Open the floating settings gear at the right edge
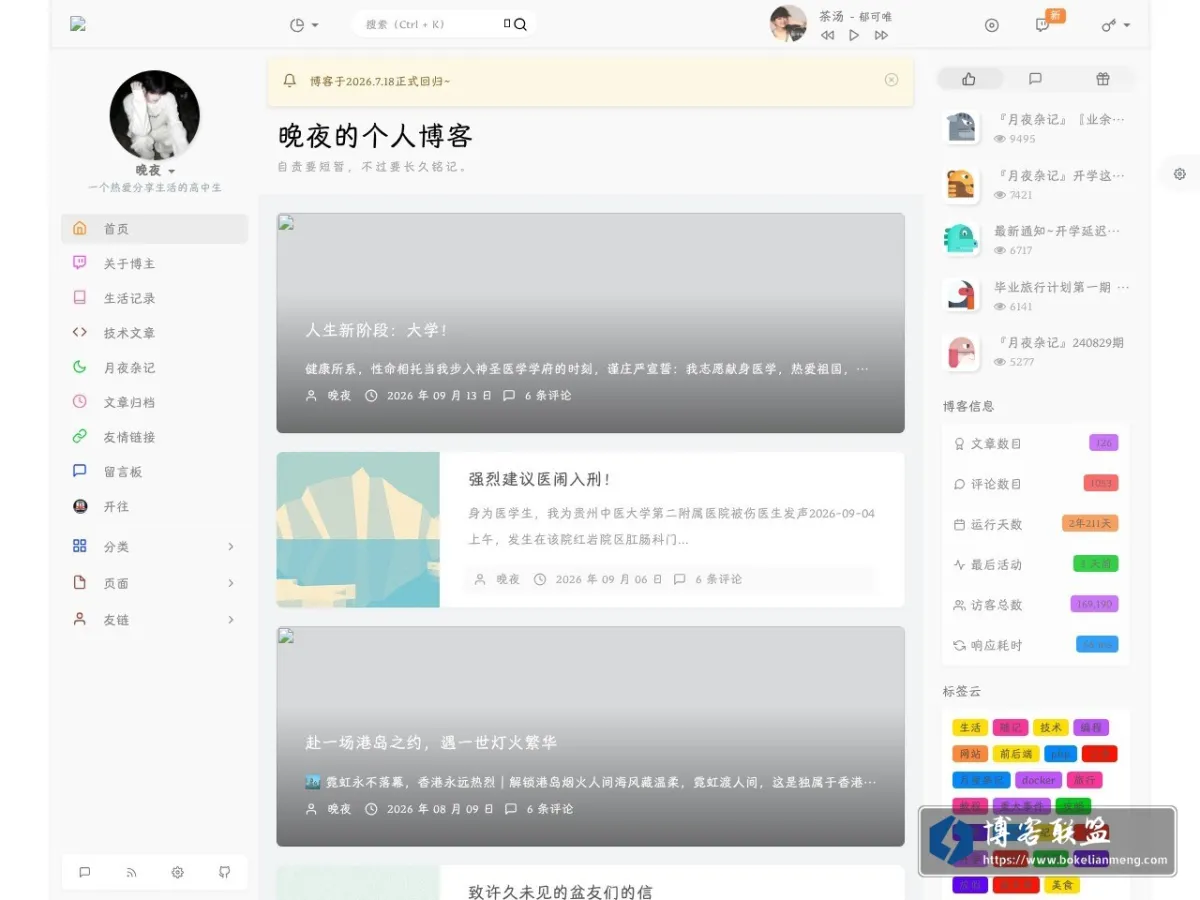Viewport: 1200px width, 900px height. [1180, 174]
